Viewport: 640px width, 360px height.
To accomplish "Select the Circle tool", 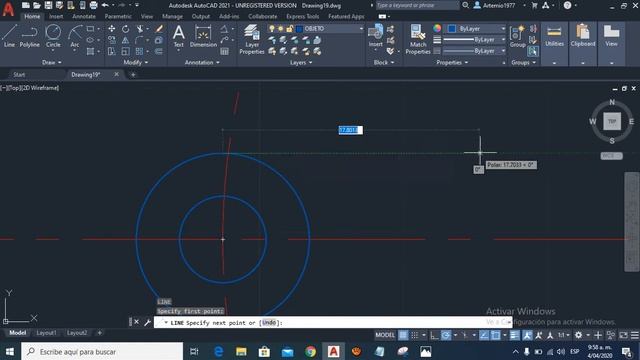I will [53, 36].
